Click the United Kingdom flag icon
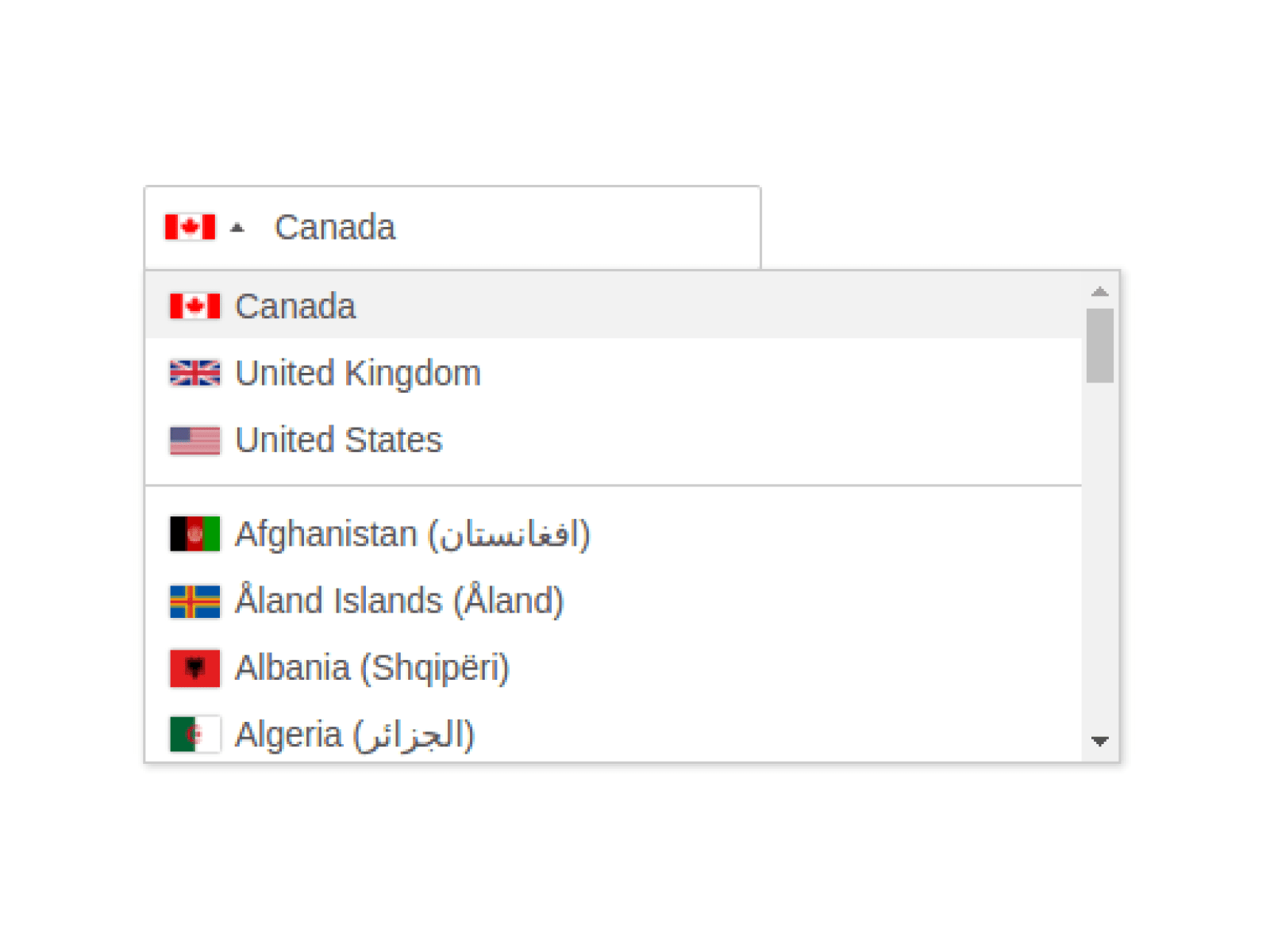Viewport: 1270px width, 952px height. click(194, 373)
